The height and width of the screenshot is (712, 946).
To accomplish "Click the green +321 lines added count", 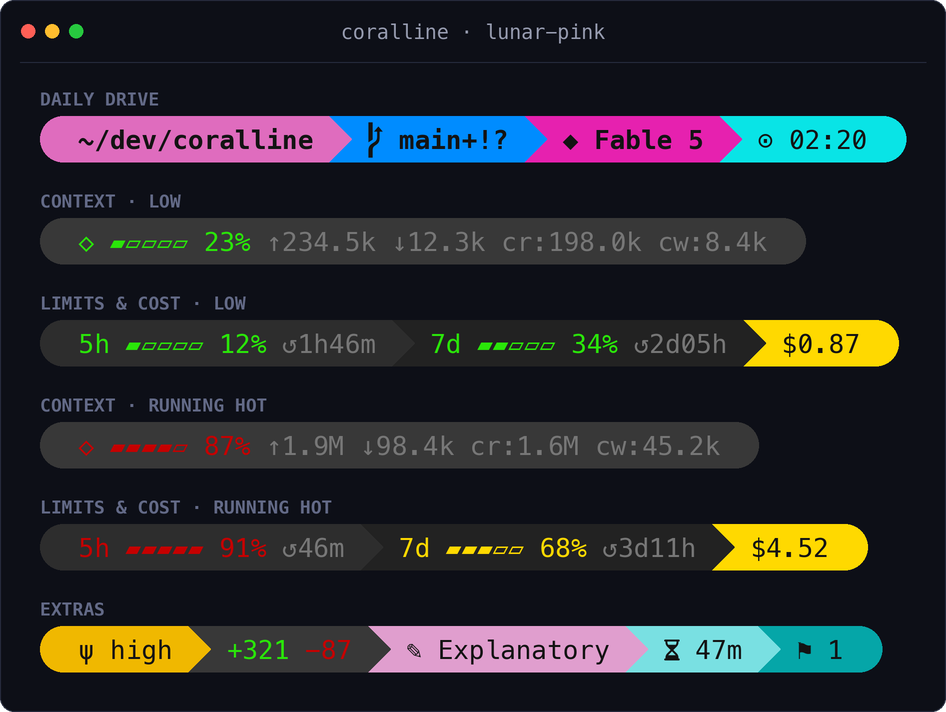I will 258,650.
